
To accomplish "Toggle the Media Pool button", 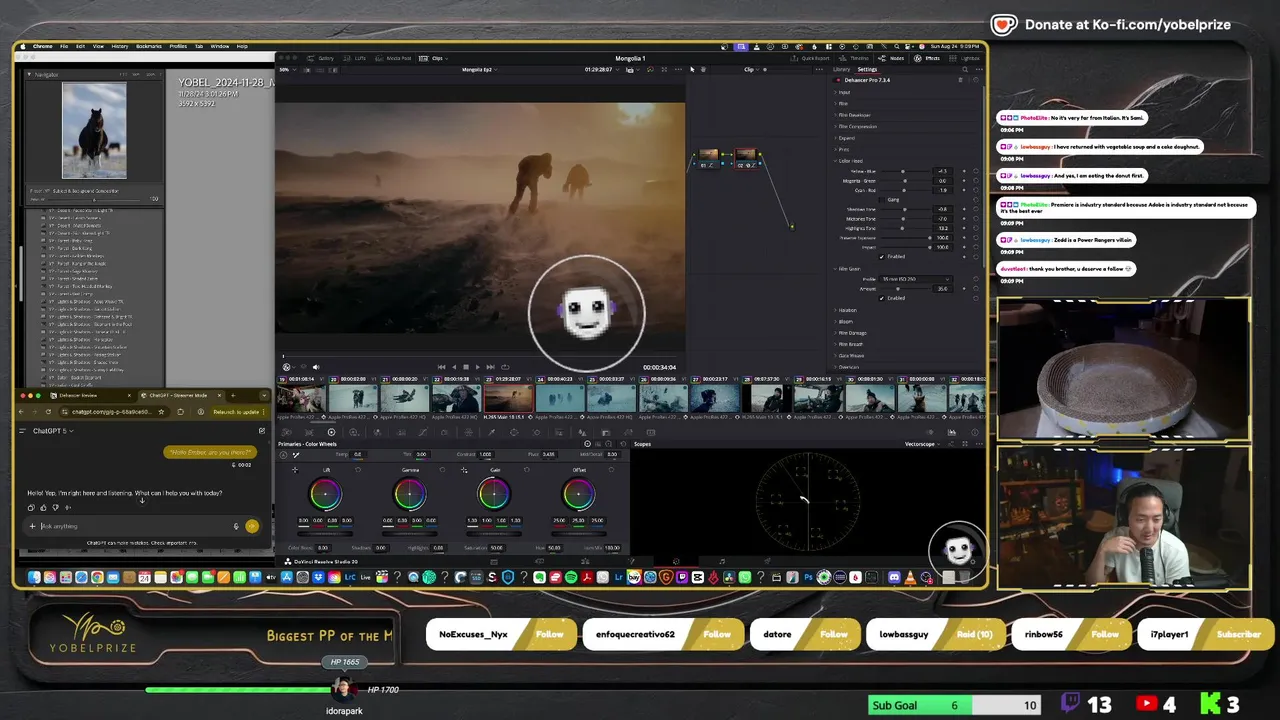I will [394, 58].
